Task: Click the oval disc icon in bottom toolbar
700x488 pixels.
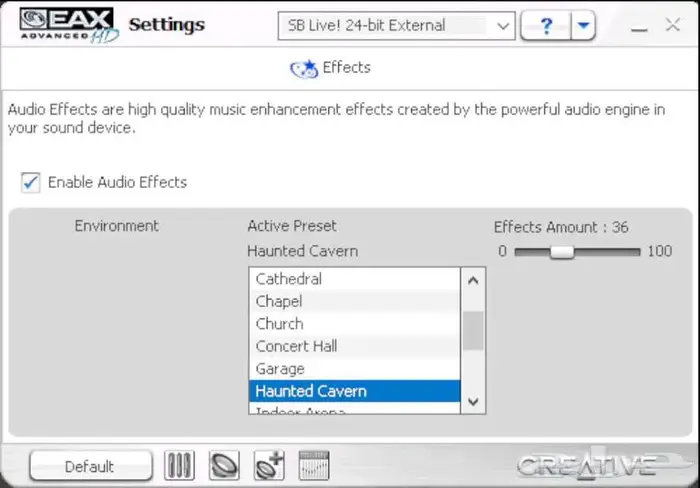Action: coord(224,466)
